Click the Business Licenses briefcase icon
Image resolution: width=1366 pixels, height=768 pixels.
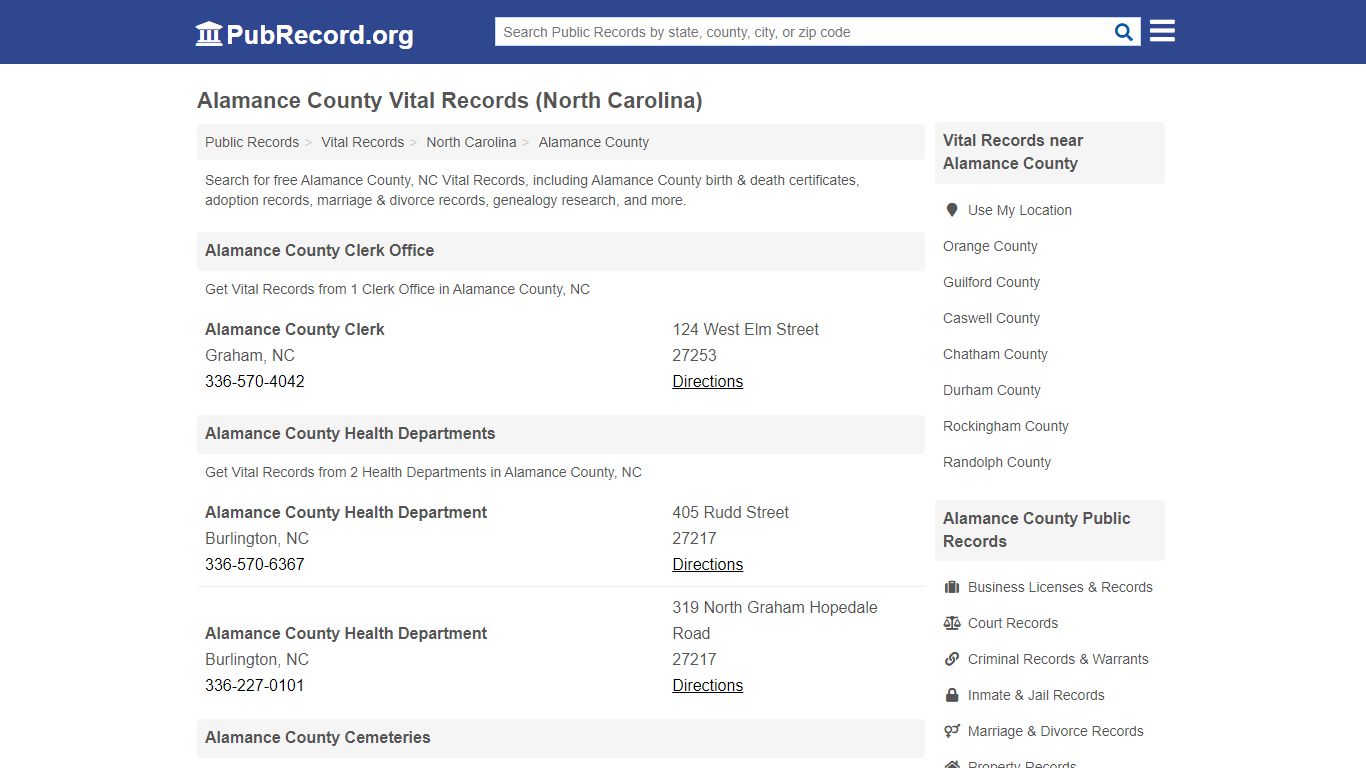click(952, 587)
